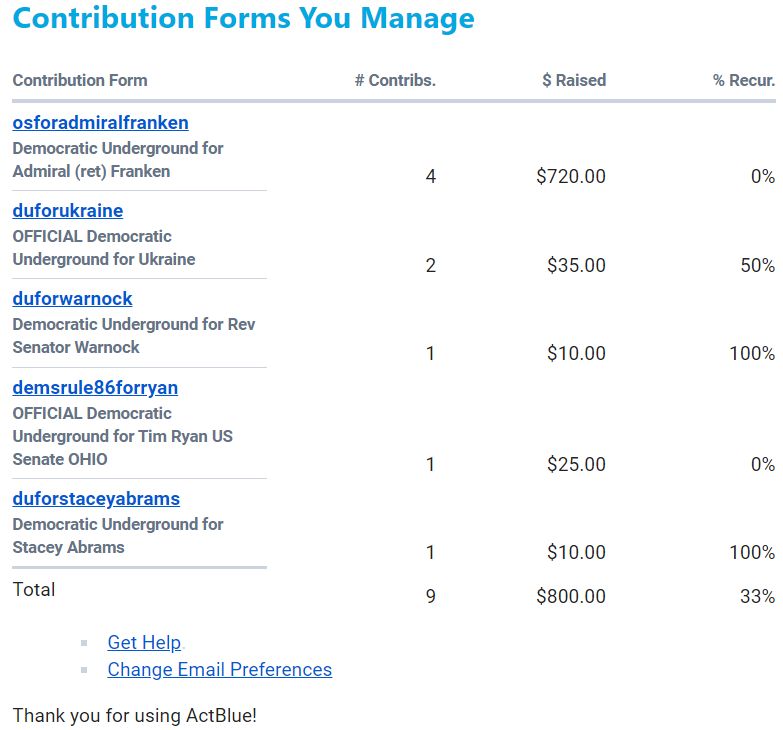Click the # Contribs. column header
783x730 pixels.
[395, 80]
